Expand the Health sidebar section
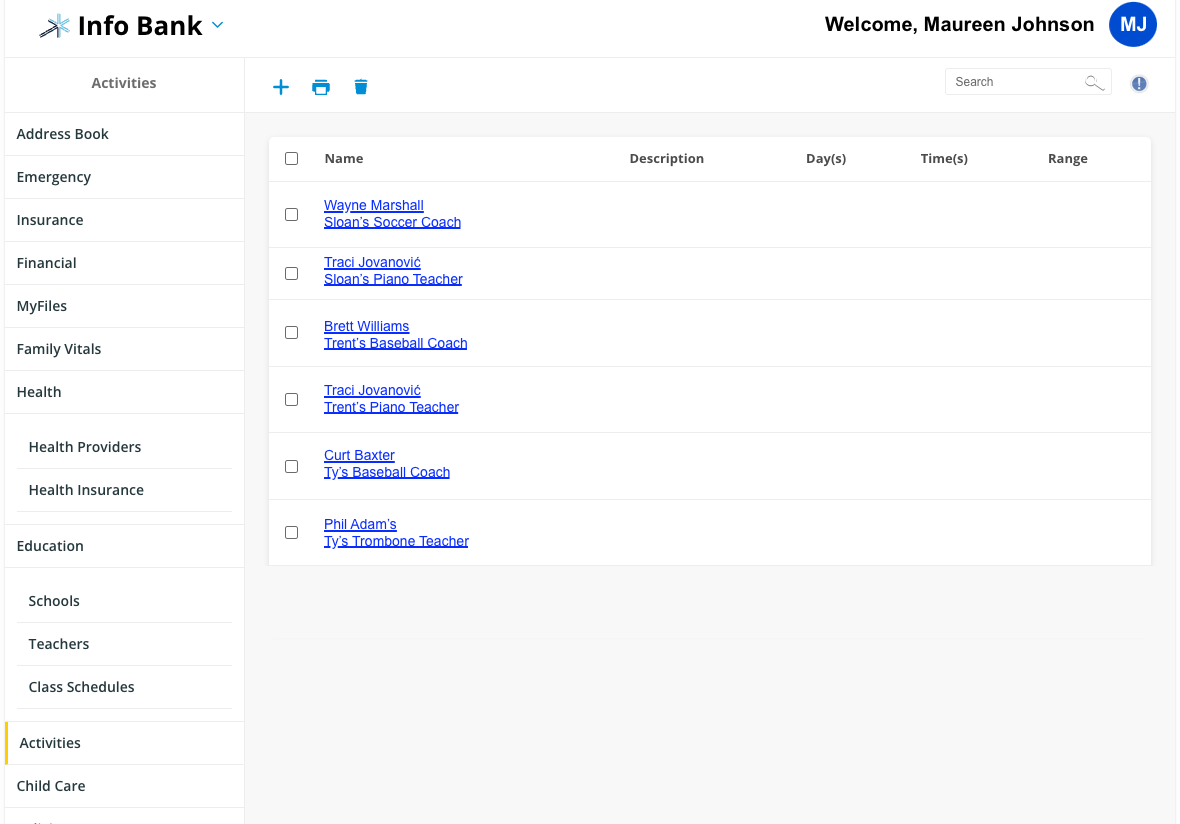Image resolution: width=1180 pixels, height=824 pixels. 124,392
